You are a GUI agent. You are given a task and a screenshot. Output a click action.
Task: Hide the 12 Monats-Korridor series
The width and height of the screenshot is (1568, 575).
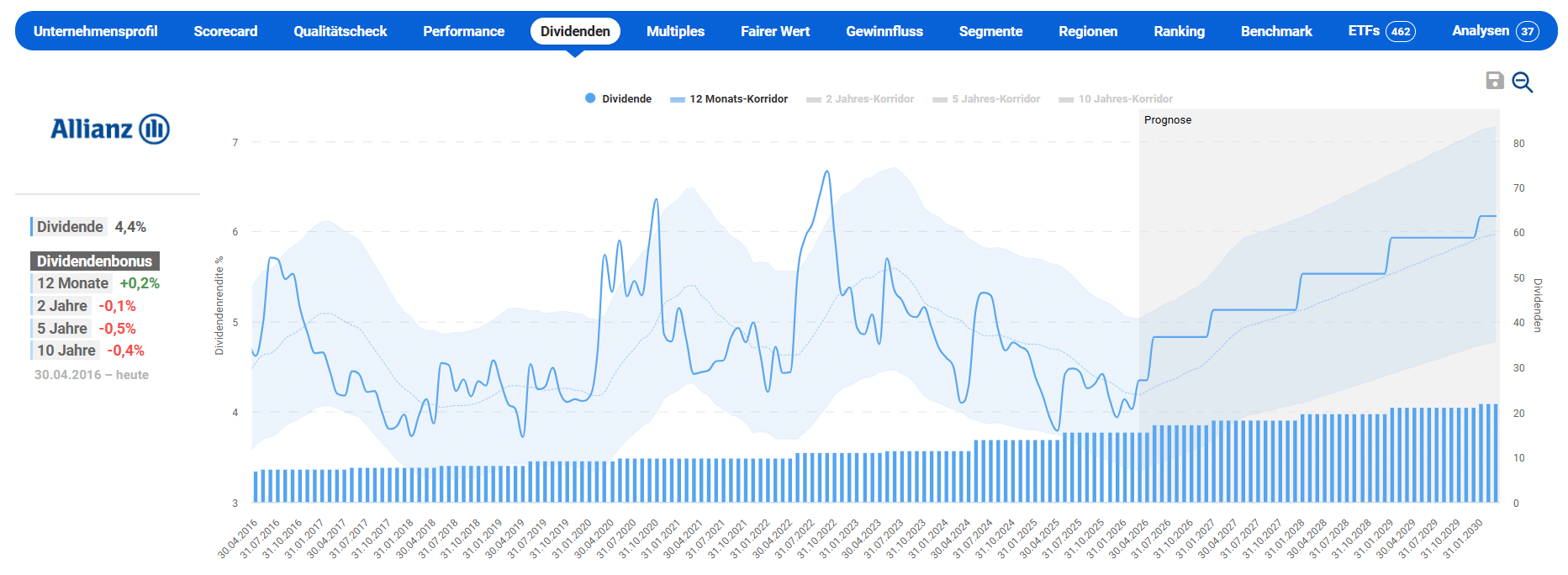click(x=729, y=99)
